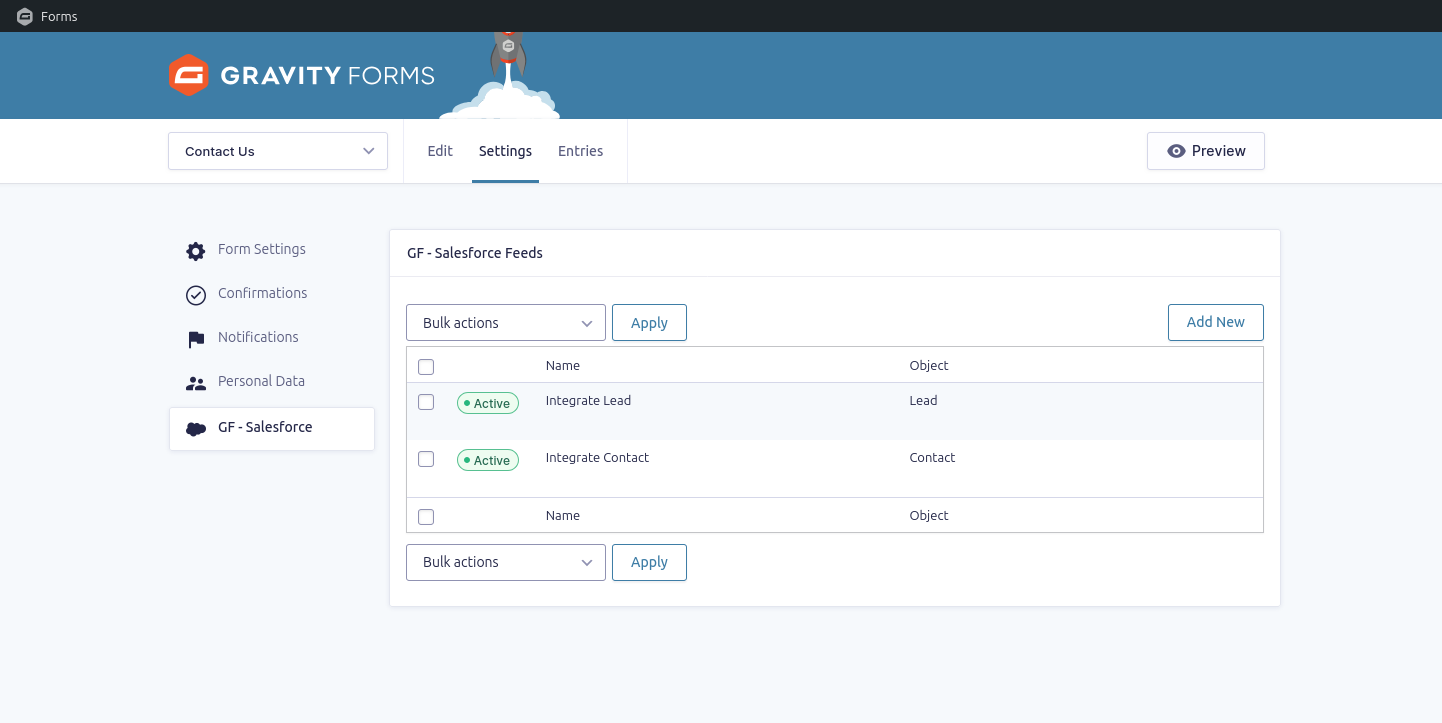Open the Integrate Contact feed name link
Viewport: 1442px width, 723px height.
597,457
